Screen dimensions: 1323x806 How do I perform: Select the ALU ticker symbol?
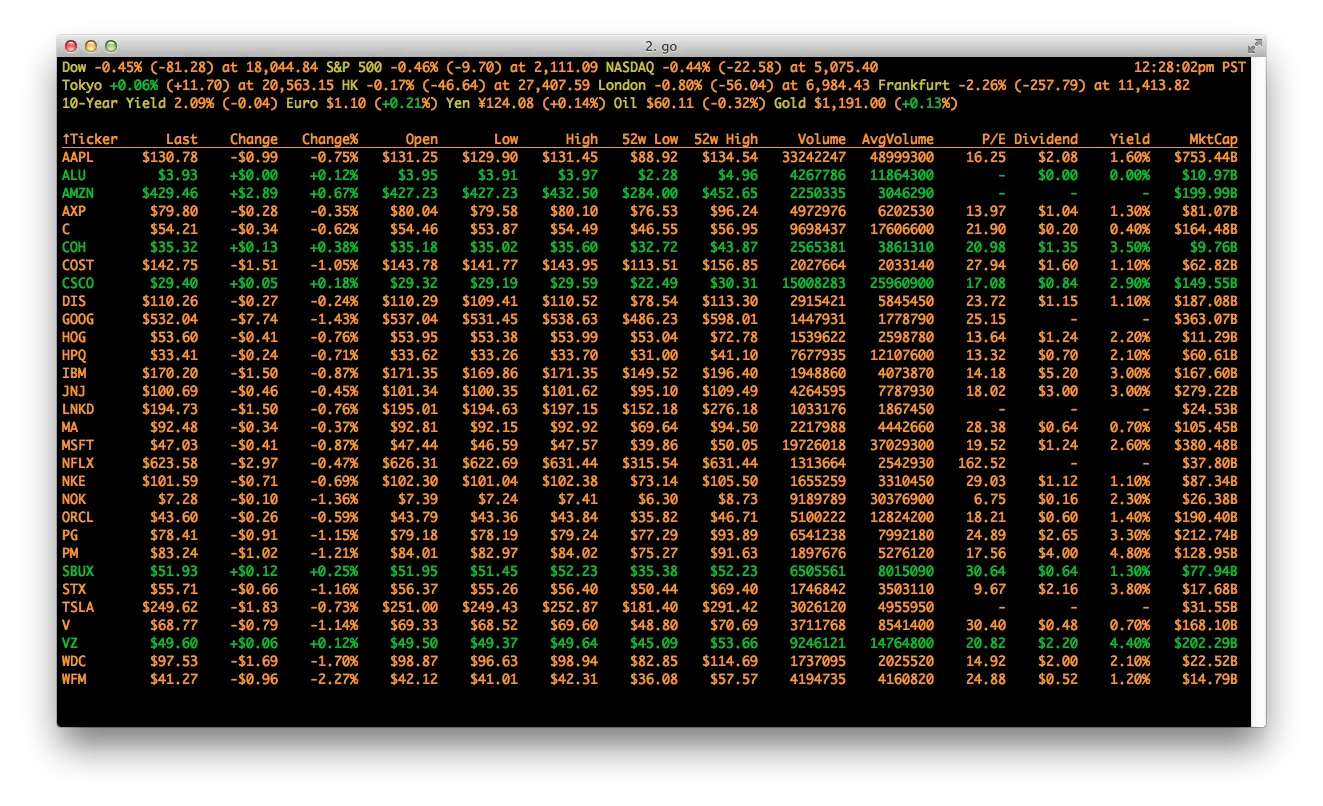[74, 175]
